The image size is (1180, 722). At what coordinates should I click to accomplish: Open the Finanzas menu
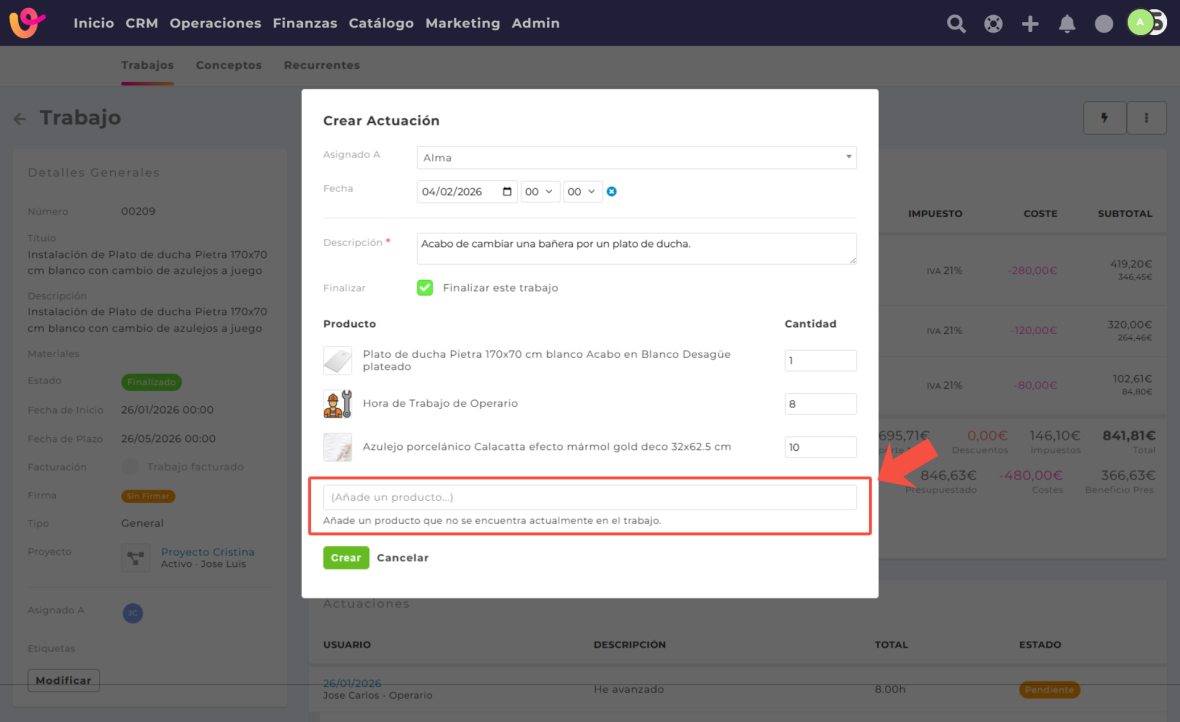click(x=305, y=23)
